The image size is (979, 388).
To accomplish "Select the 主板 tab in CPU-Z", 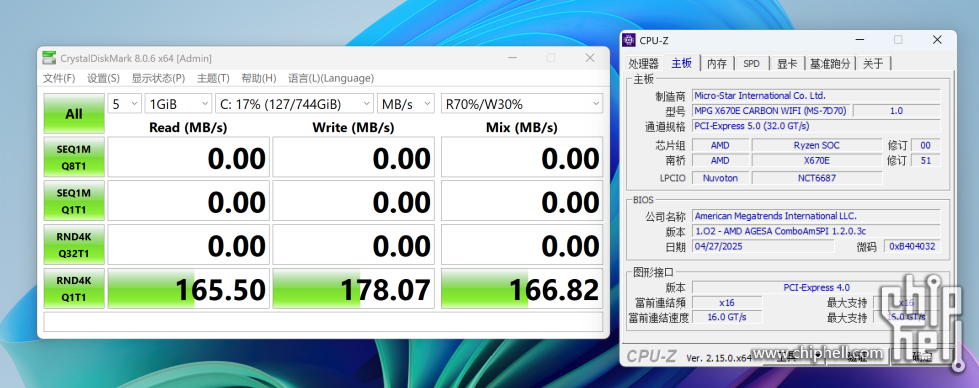I will 681,63.
